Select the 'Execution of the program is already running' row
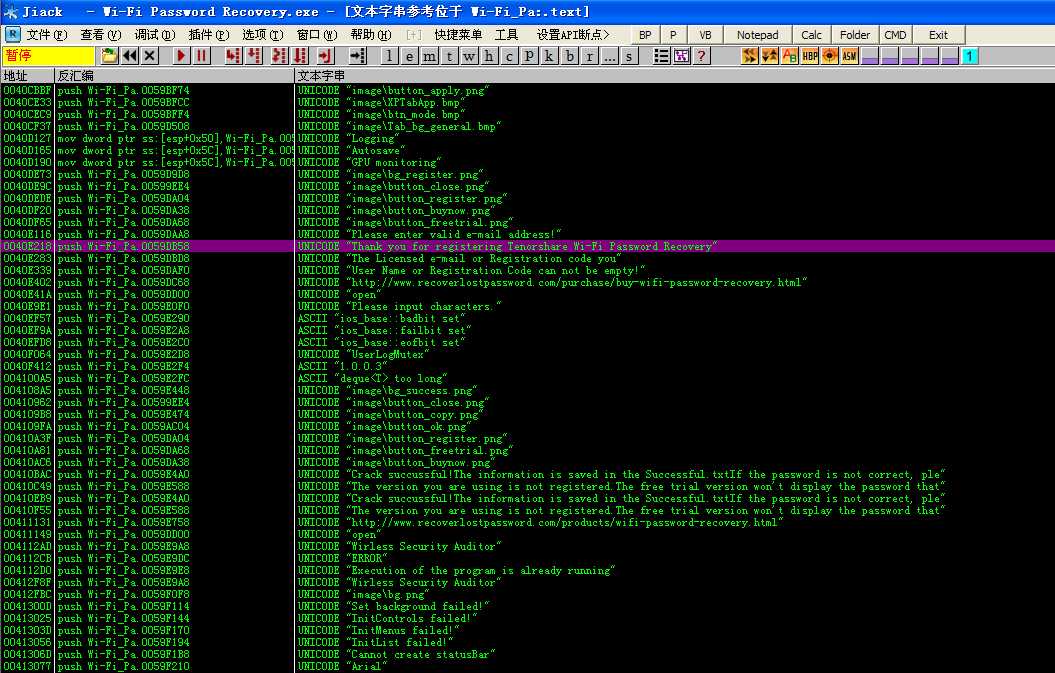Screen dimensions: 1055x673 528,570
